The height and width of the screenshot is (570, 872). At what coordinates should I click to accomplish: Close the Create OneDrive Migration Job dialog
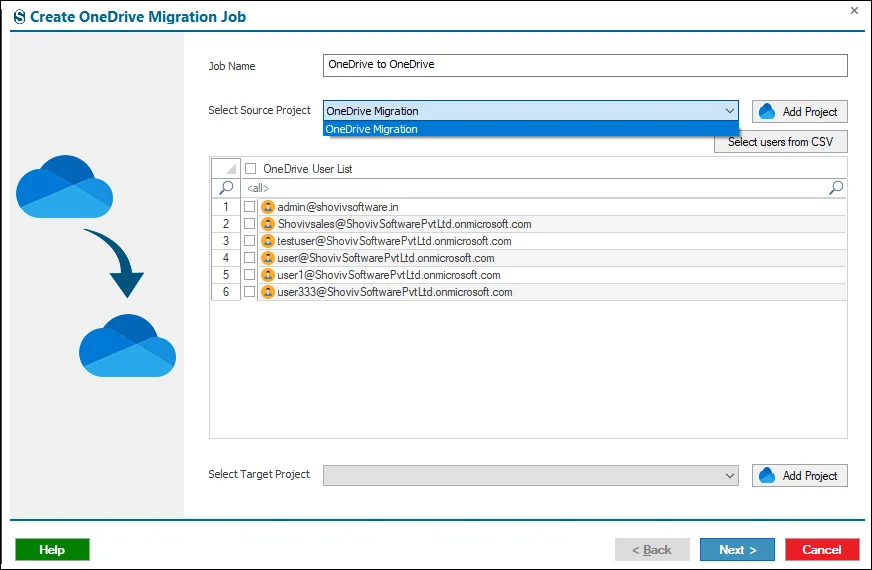pyautogui.click(x=854, y=11)
